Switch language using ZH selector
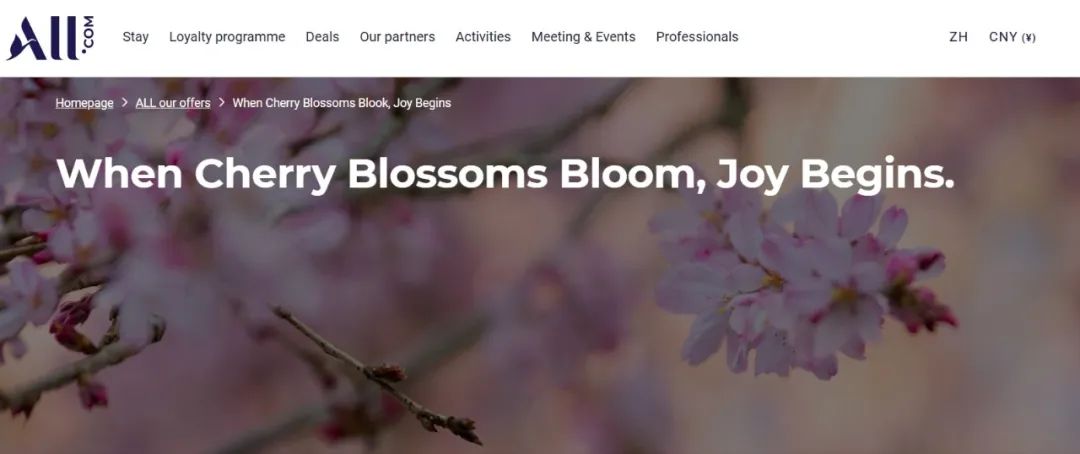 point(958,37)
